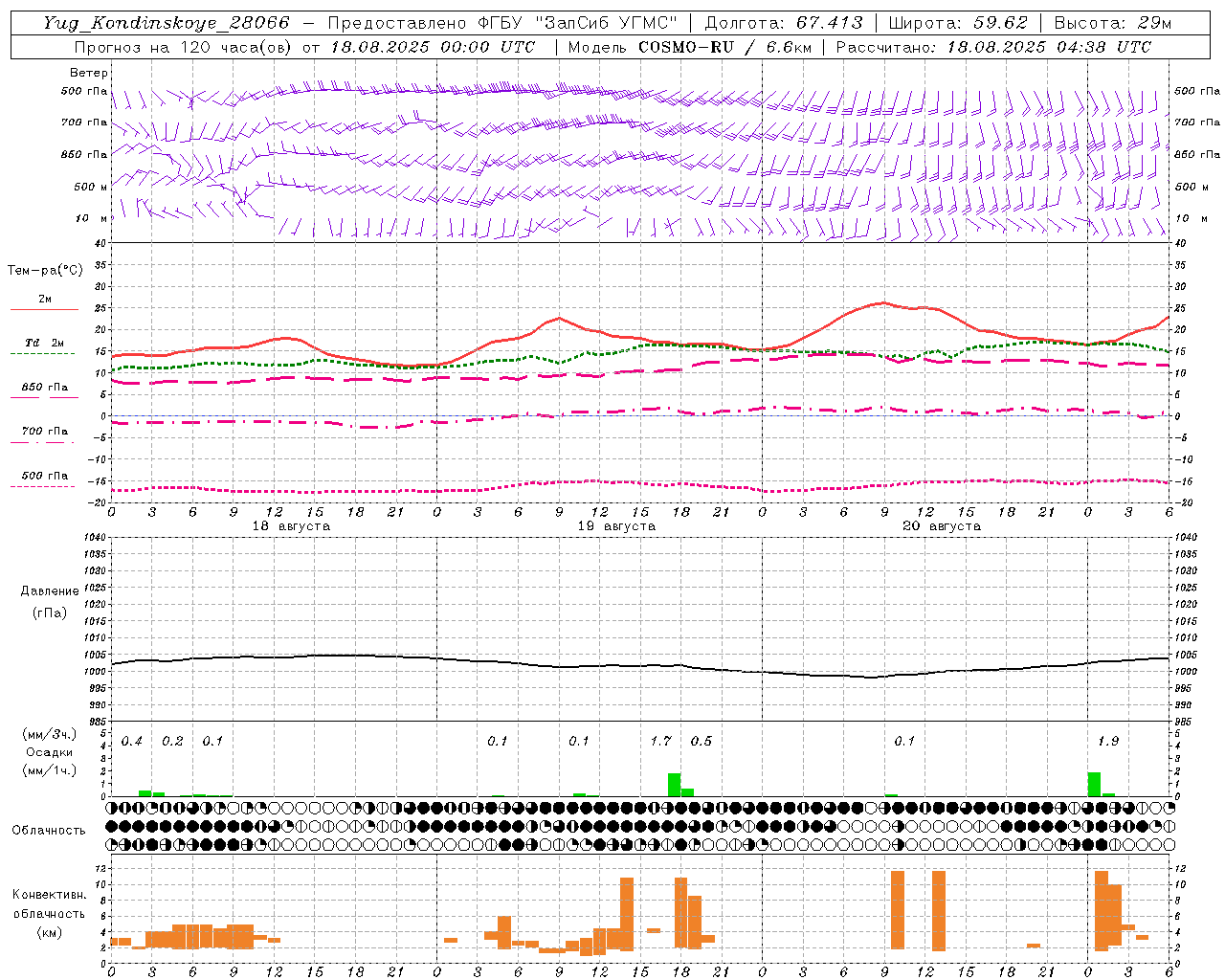Click the Td 2м dew point legend entry
The width and height of the screenshot is (1225, 980).
[x=44, y=343]
